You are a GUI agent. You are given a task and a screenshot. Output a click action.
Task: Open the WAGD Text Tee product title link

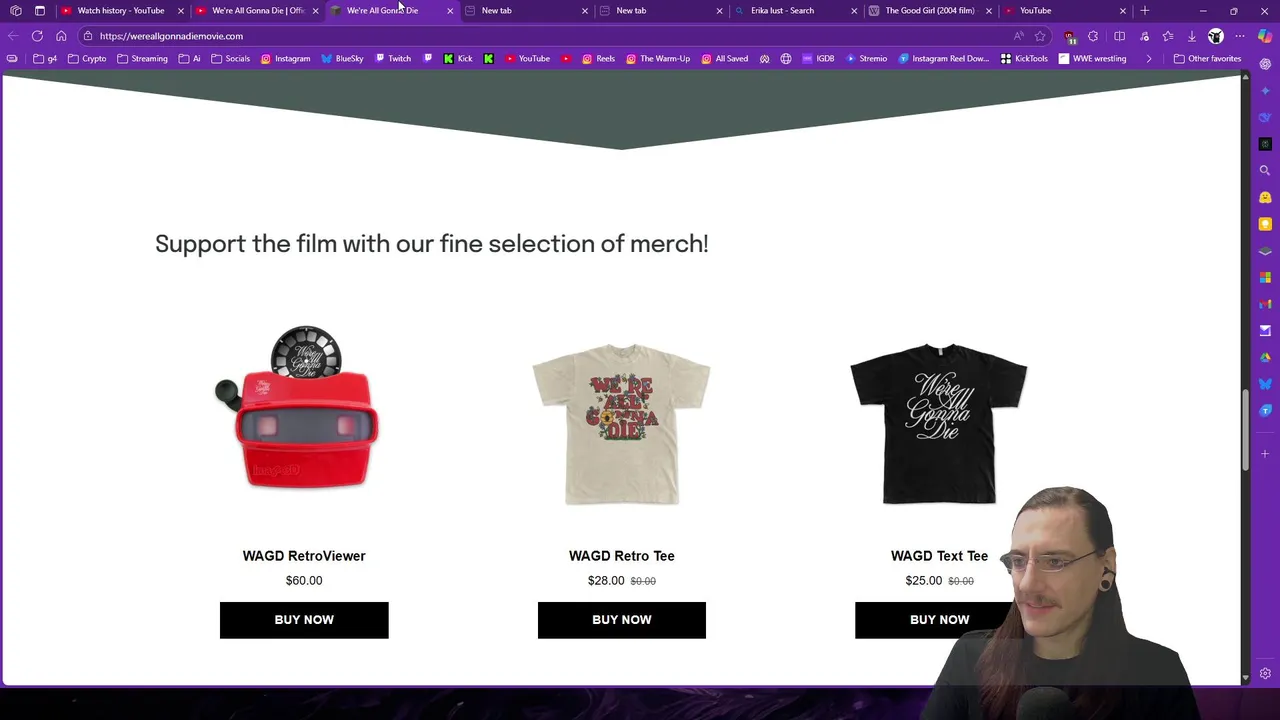pyautogui.click(x=939, y=556)
